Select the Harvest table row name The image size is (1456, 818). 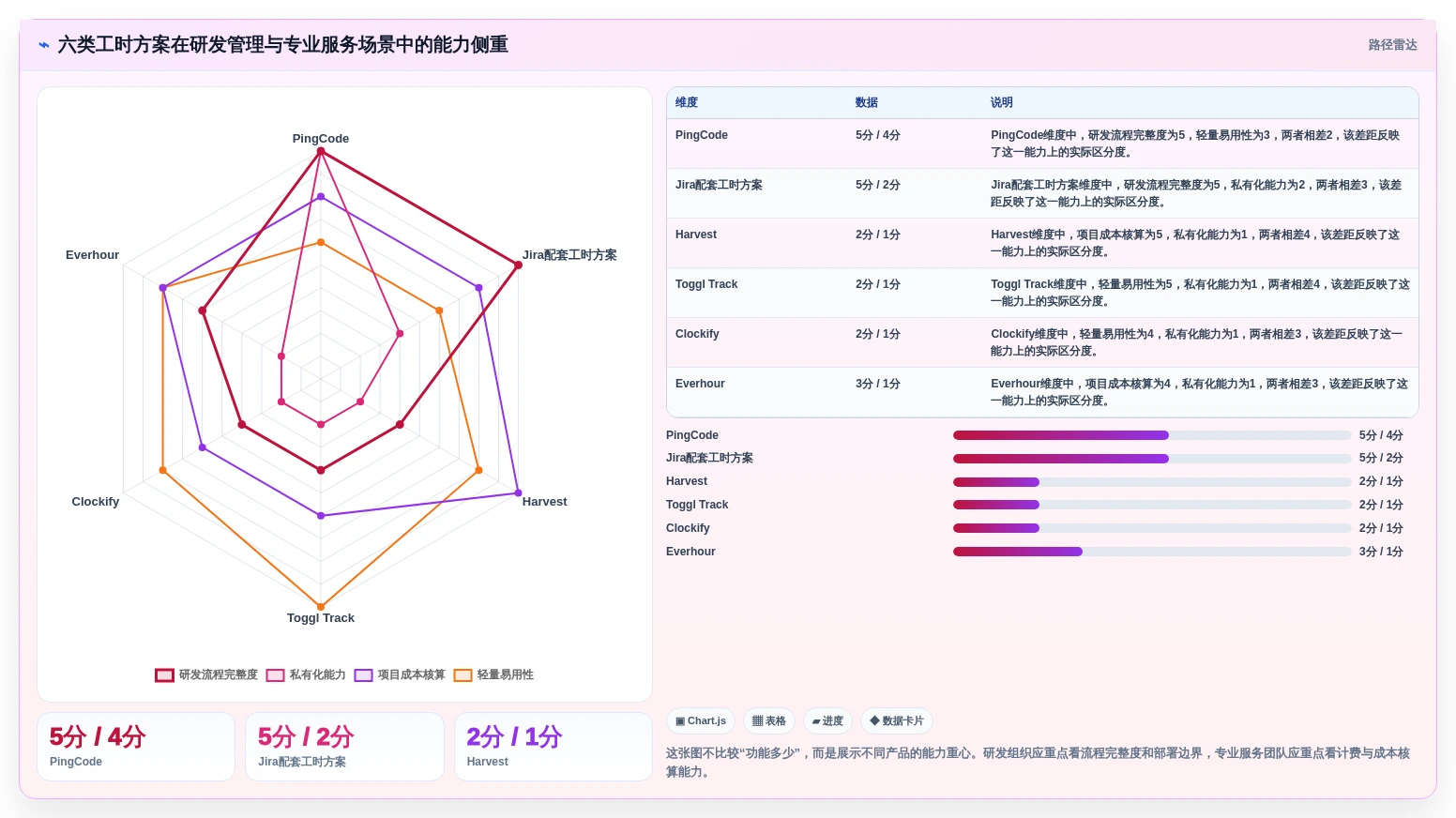coord(696,235)
